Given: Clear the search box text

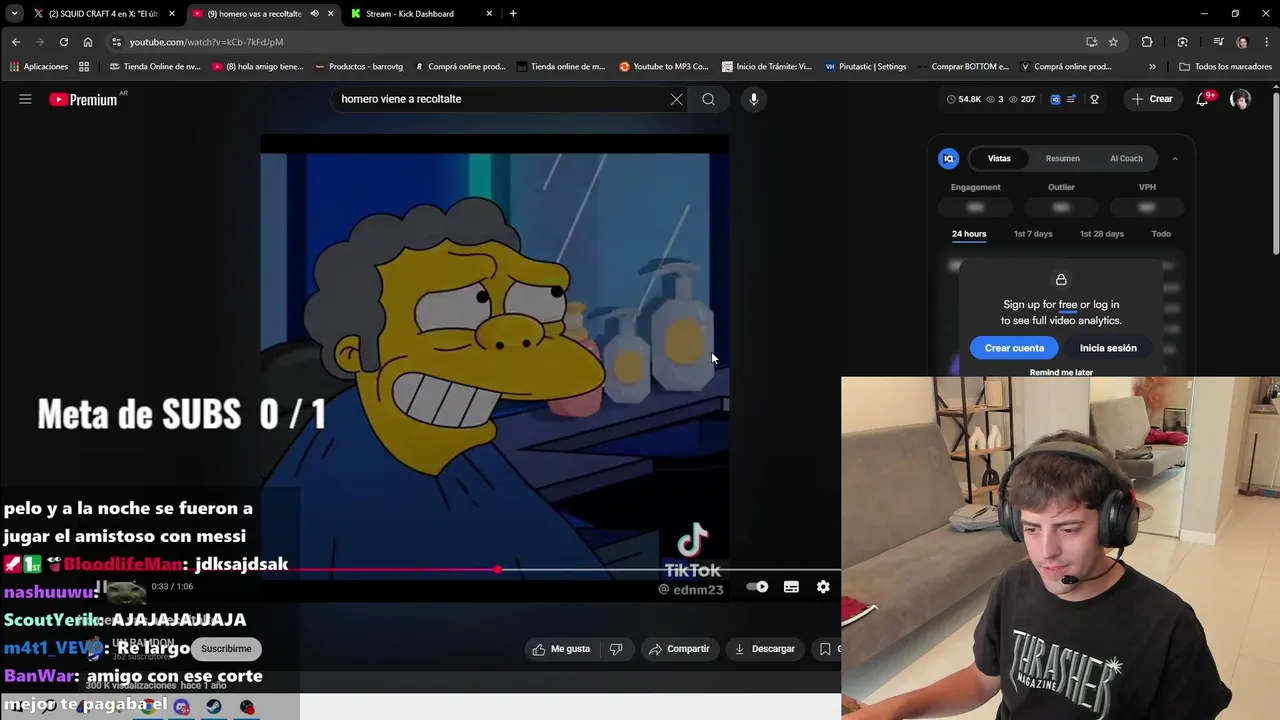Looking at the screenshot, I should [x=677, y=99].
